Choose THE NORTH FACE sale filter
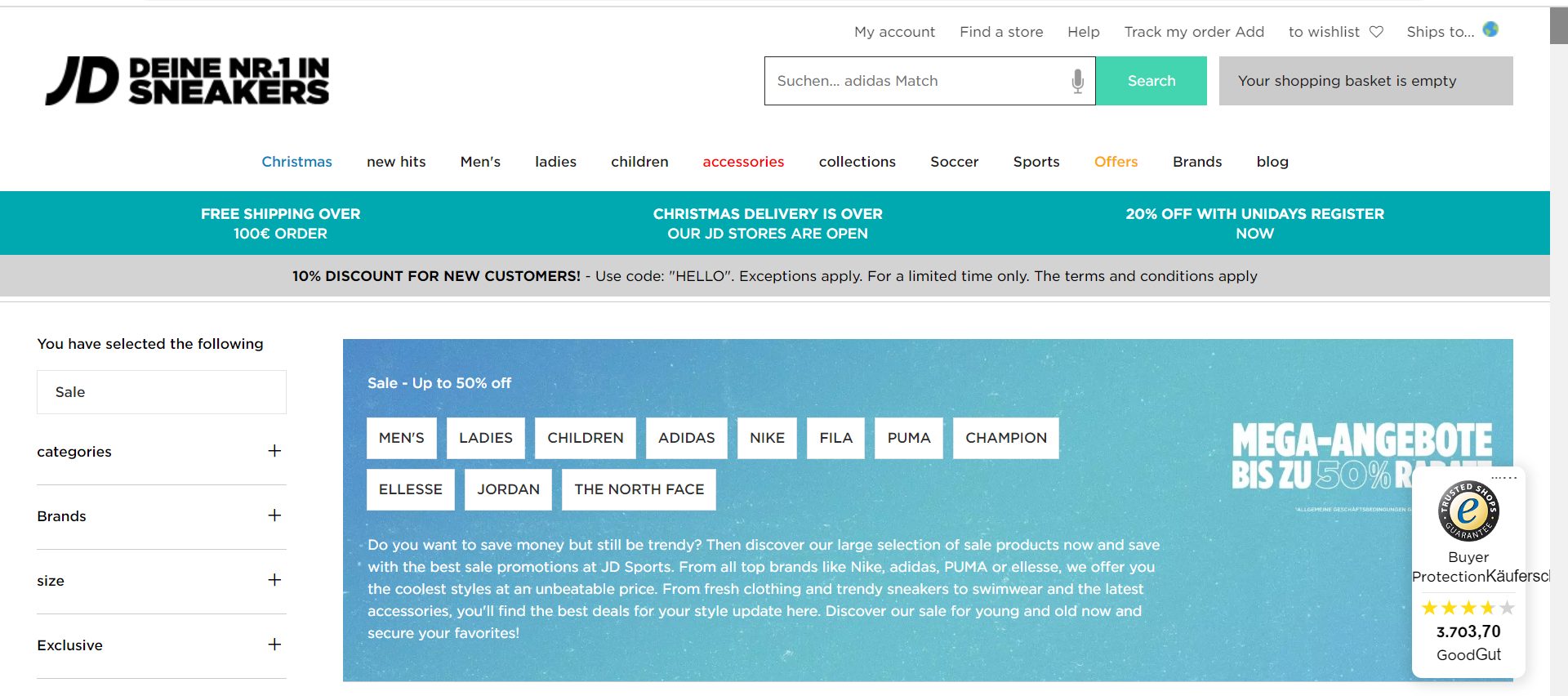The width and height of the screenshot is (1568, 696). click(x=639, y=489)
